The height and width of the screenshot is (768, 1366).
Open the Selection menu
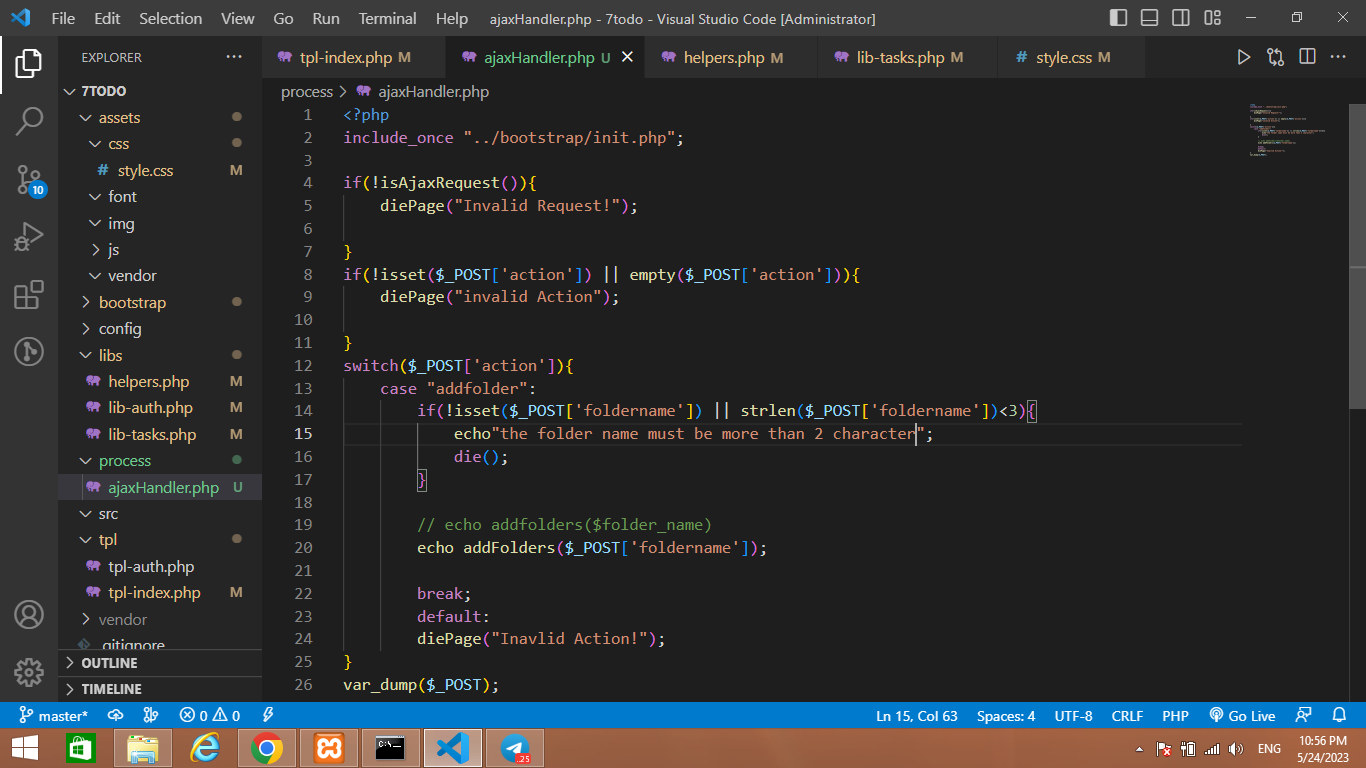point(171,18)
